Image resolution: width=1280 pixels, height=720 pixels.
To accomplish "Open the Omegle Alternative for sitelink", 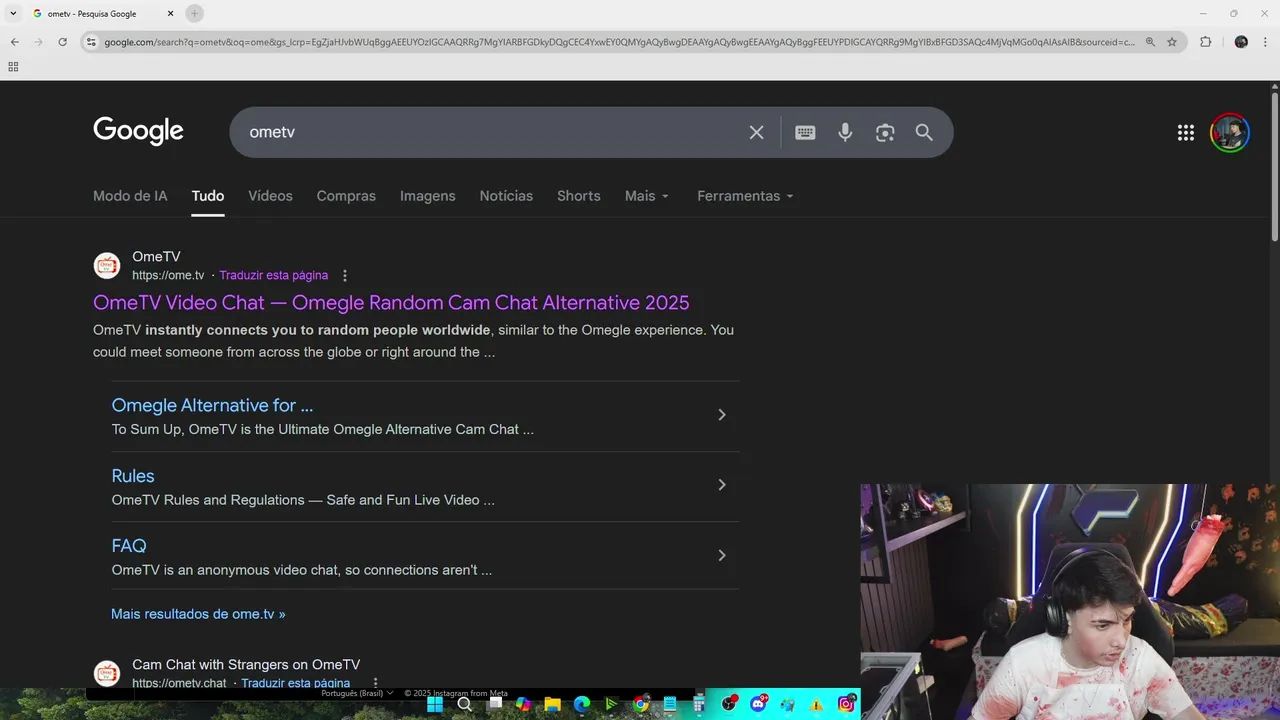I will [x=212, y=405].
